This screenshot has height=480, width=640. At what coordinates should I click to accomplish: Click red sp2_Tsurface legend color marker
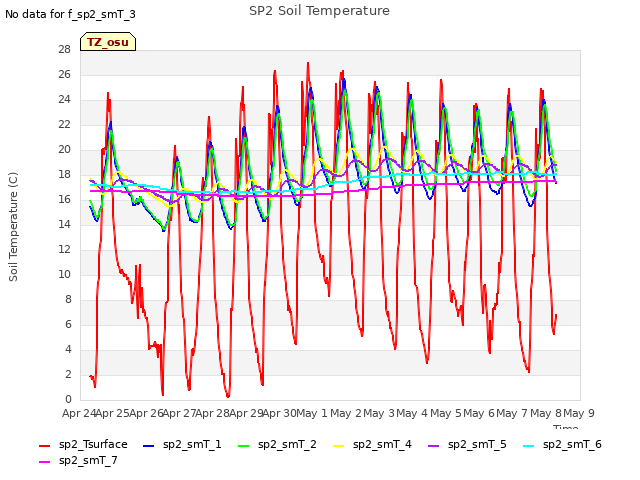coord(44,446)
